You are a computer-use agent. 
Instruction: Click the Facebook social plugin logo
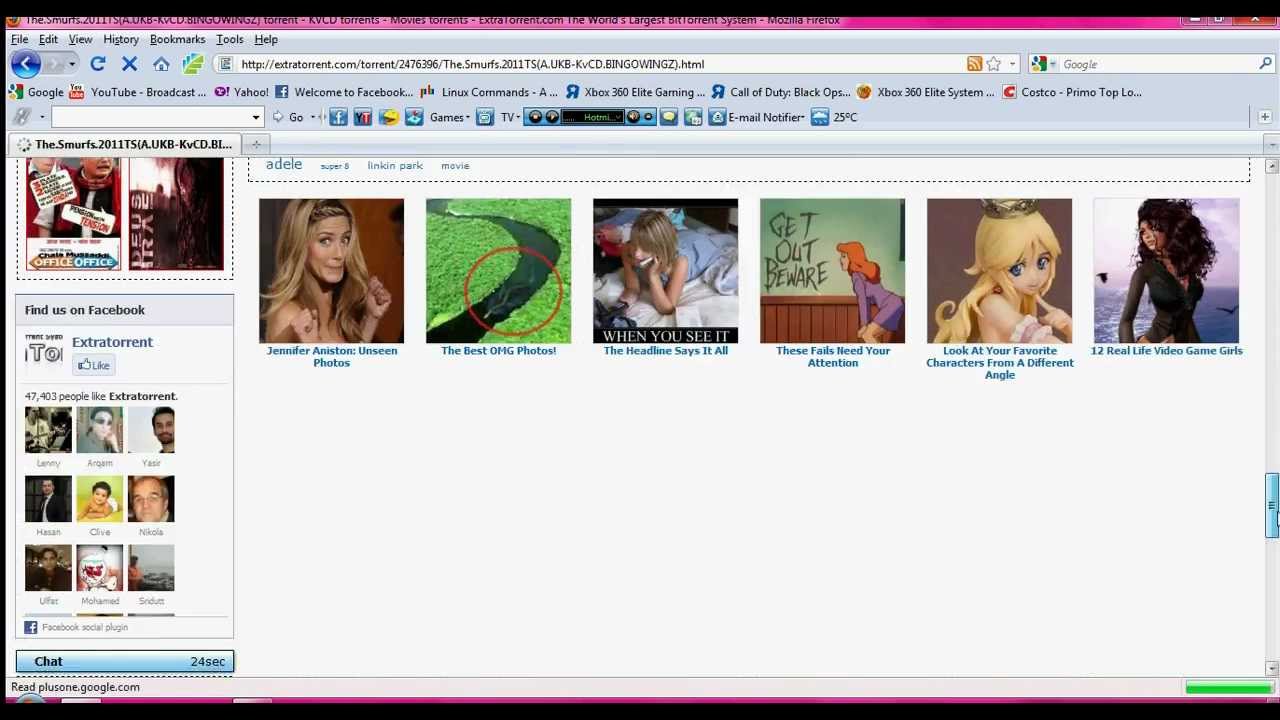pyautogui.click(x=31, y=627)
